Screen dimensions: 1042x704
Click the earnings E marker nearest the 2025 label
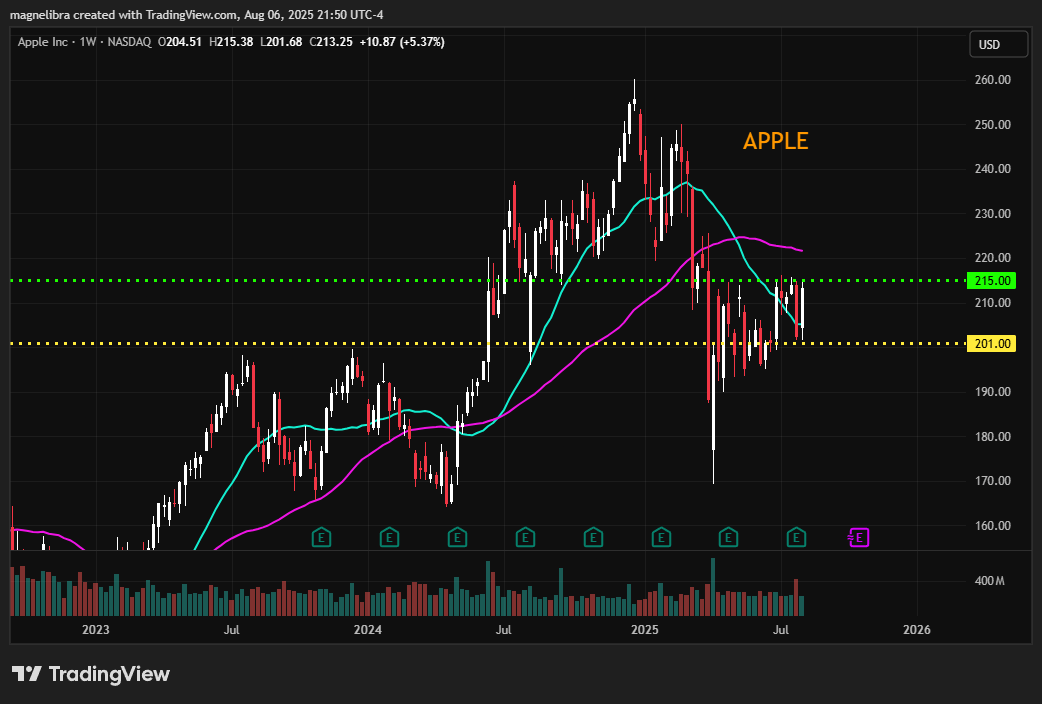pyautogui.click(x=661, y=537)
